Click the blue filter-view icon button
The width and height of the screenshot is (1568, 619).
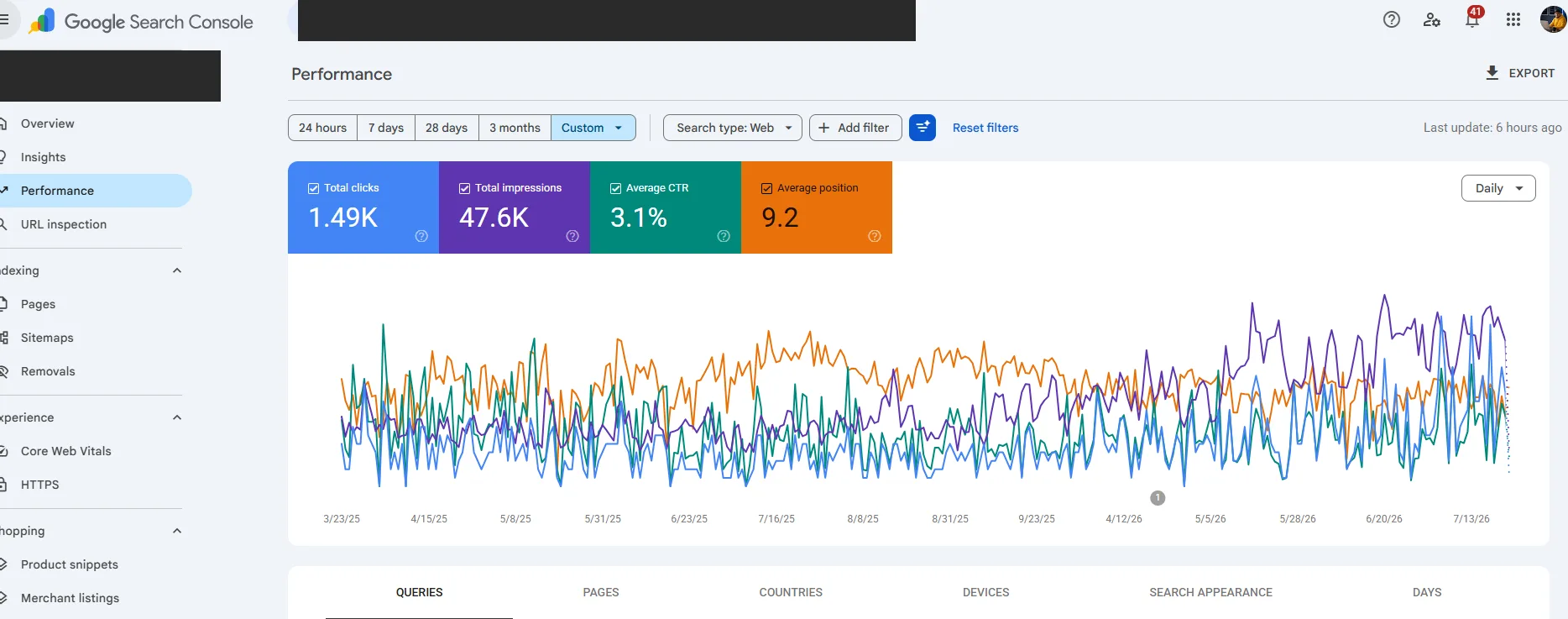coord(923,128)
